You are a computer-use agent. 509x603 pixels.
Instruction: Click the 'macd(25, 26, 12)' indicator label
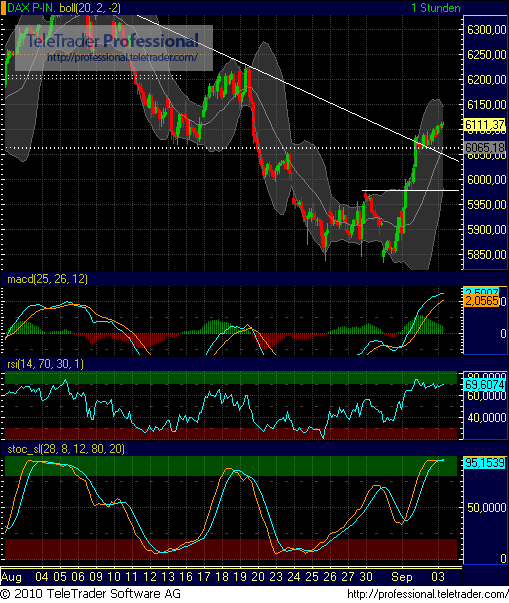(47, 279)
